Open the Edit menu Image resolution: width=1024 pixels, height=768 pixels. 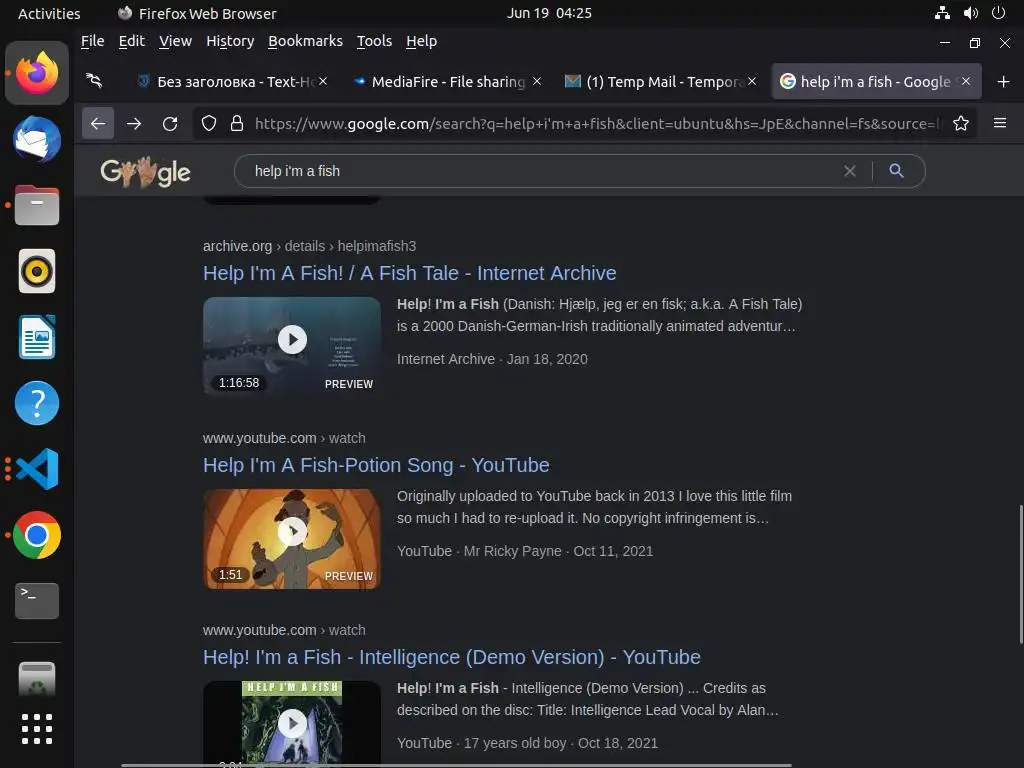131,41
